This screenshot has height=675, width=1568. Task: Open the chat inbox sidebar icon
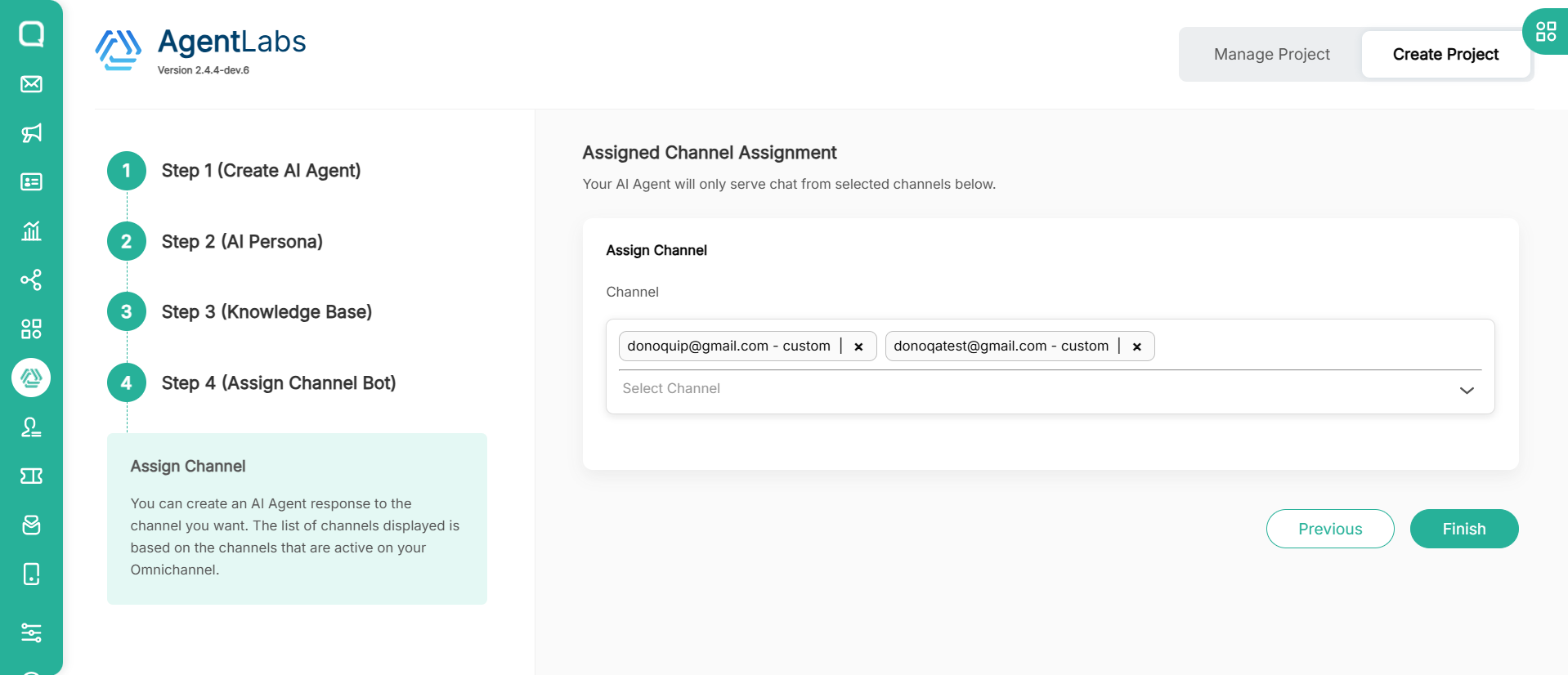[31, 34]
